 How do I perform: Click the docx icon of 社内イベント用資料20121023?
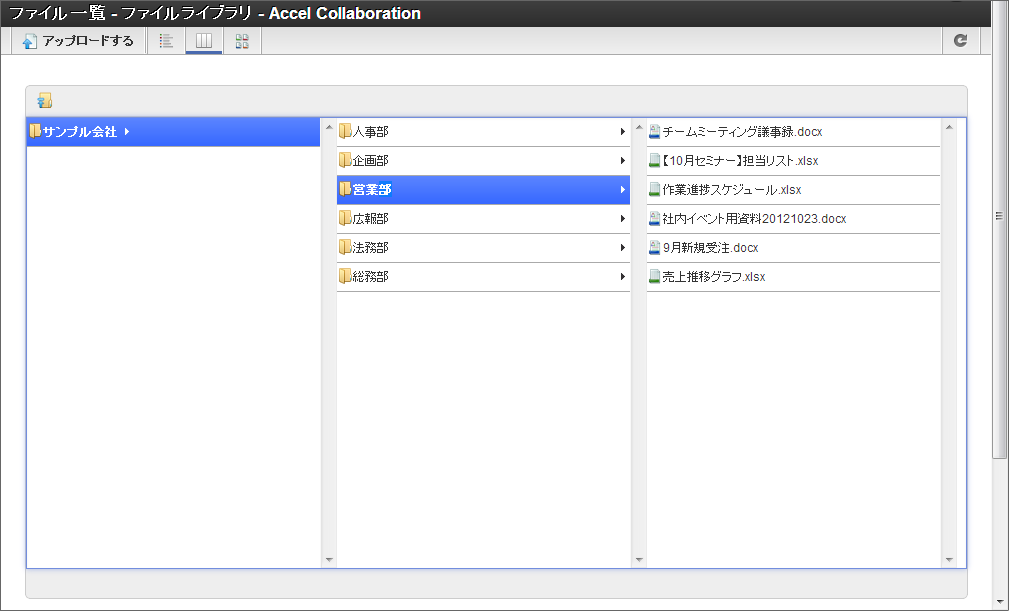coord(654,219)
